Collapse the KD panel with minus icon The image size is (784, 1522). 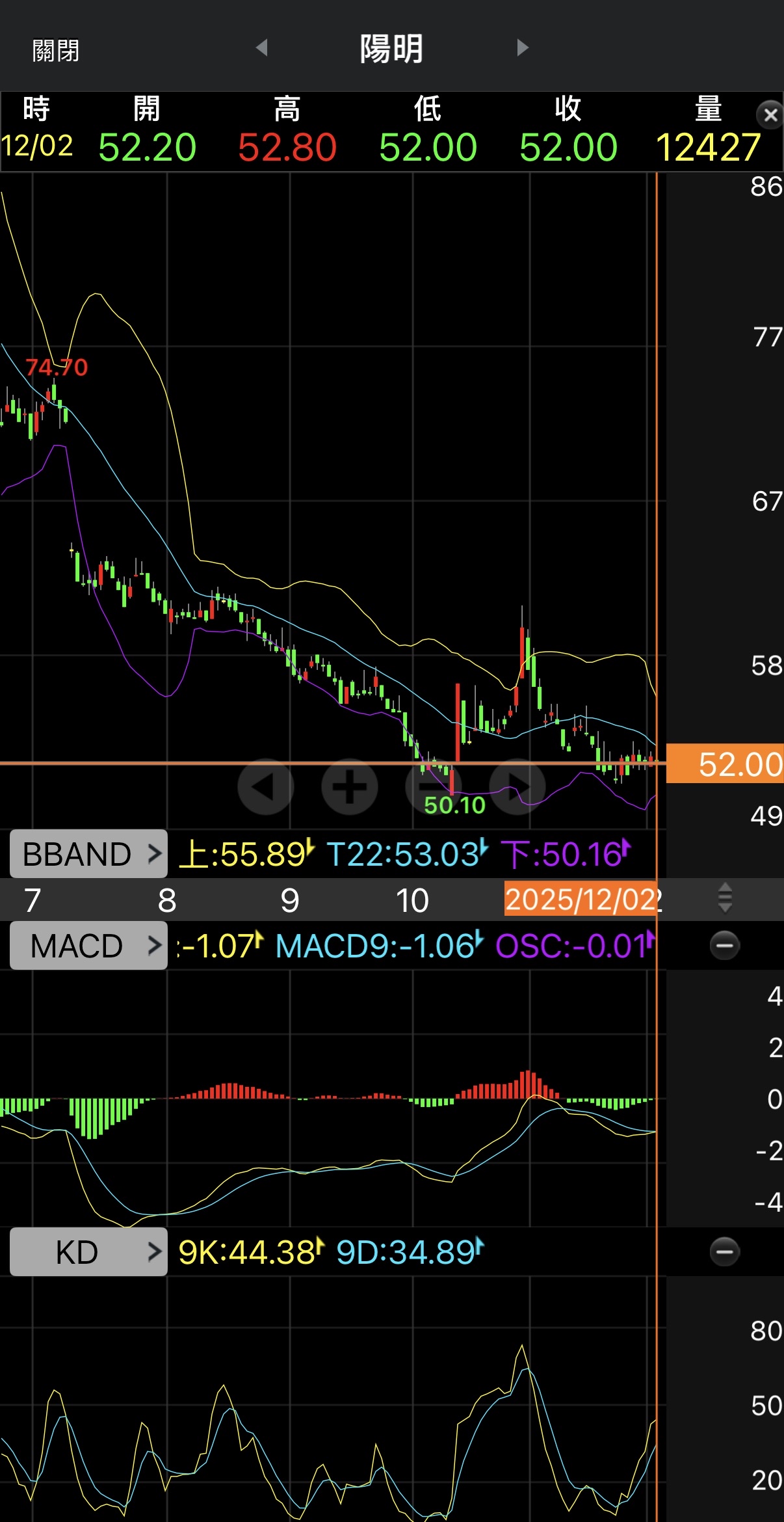point(724,1251)
